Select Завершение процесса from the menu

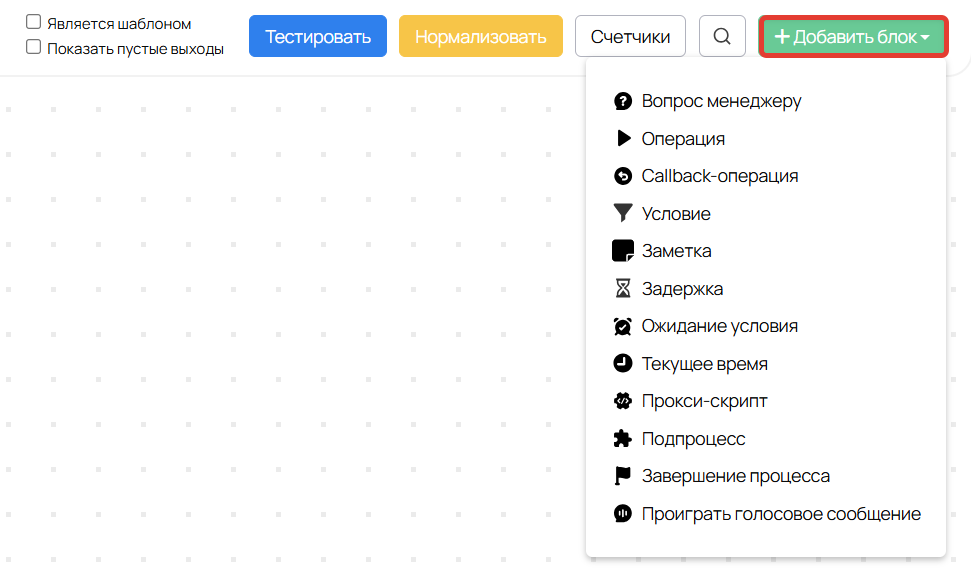(x=735, y=475)
